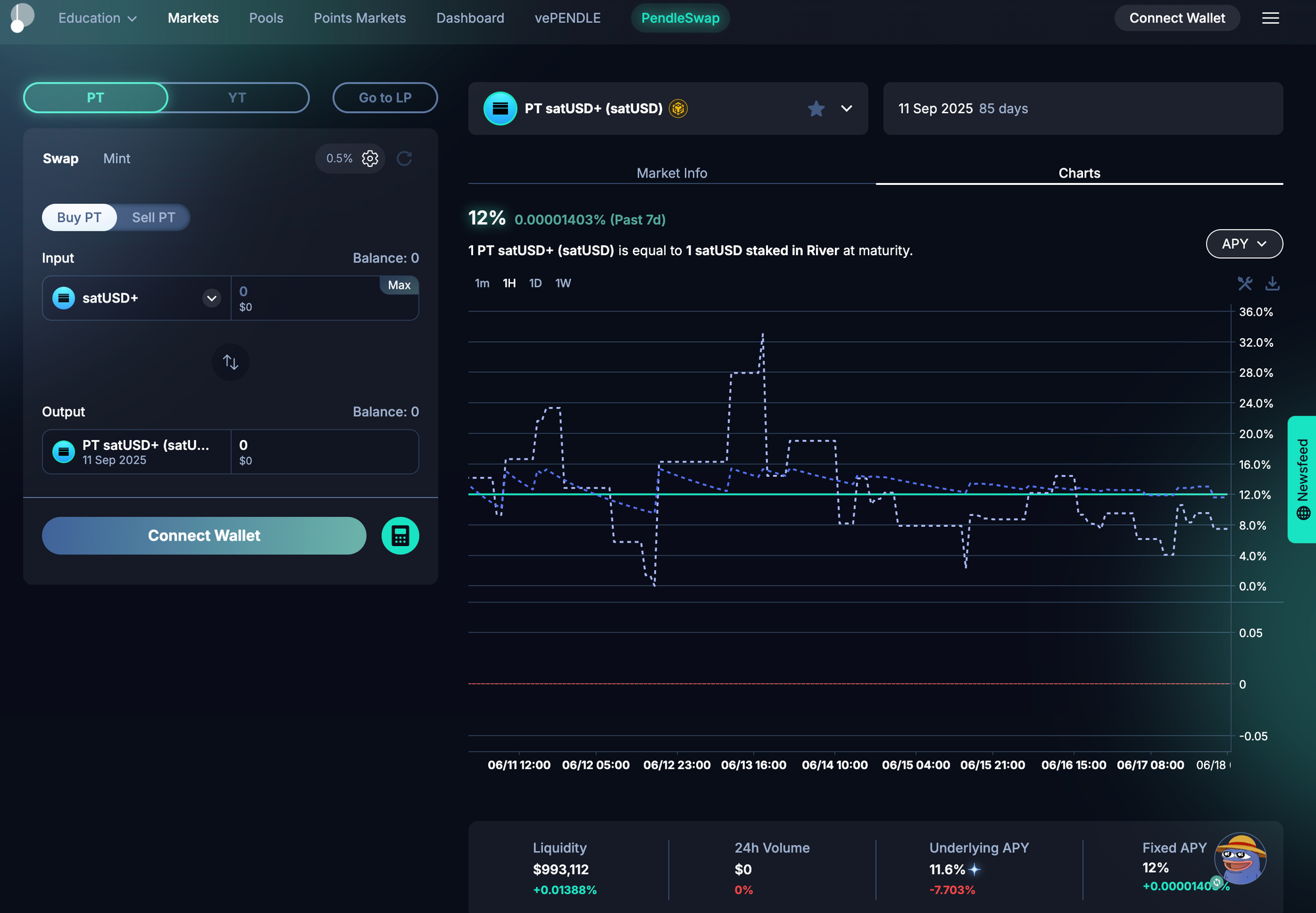Viewport: 1316px width, 913px height.
Task: Click the sparkle icon beside Underlying APY
Action: point(974,870)
